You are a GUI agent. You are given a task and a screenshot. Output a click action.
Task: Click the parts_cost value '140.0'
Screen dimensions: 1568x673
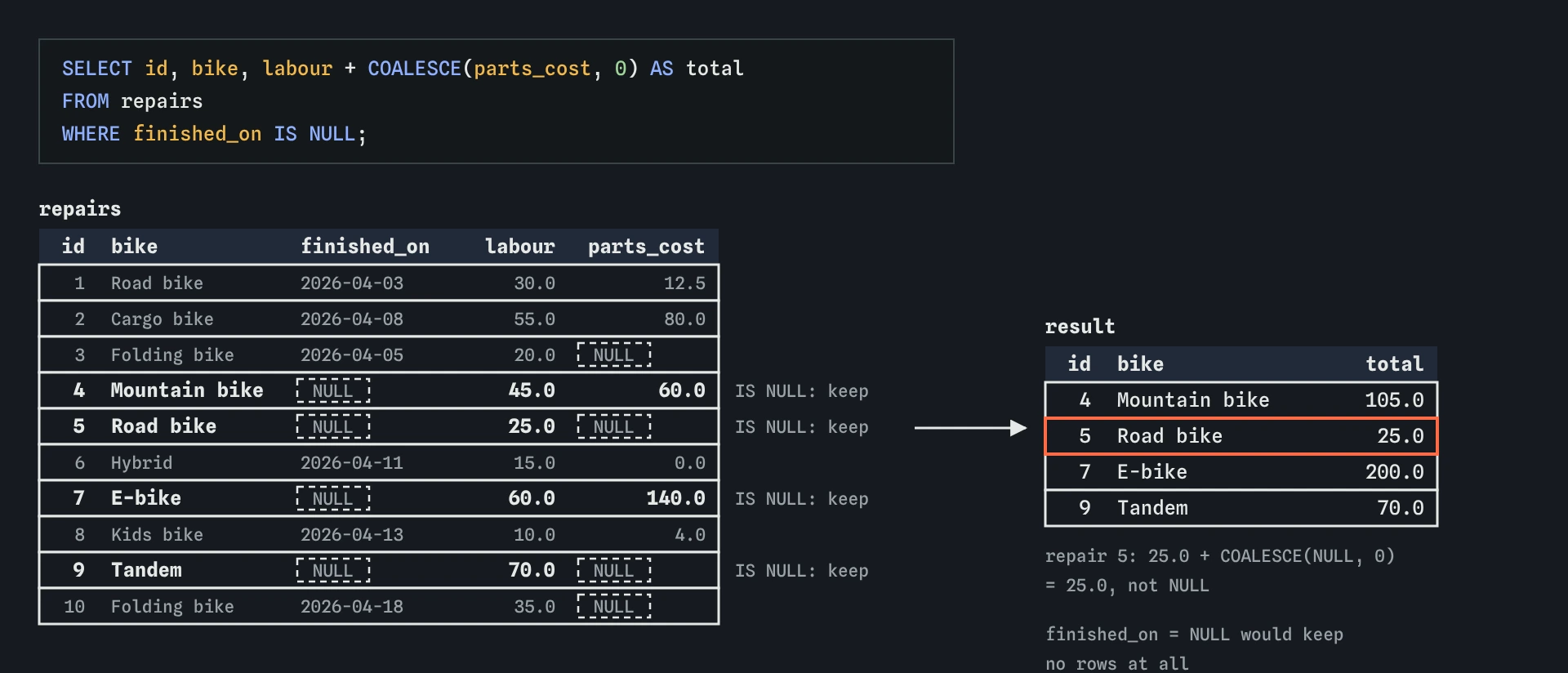coord(676,498)
